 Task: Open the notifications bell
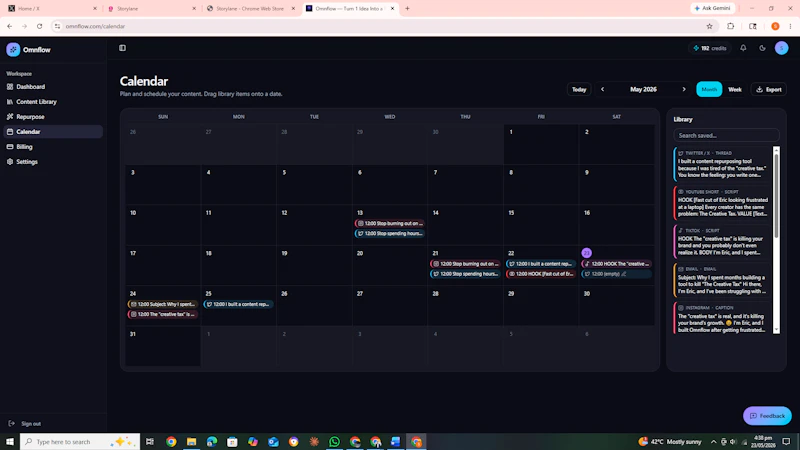(743, 48)
